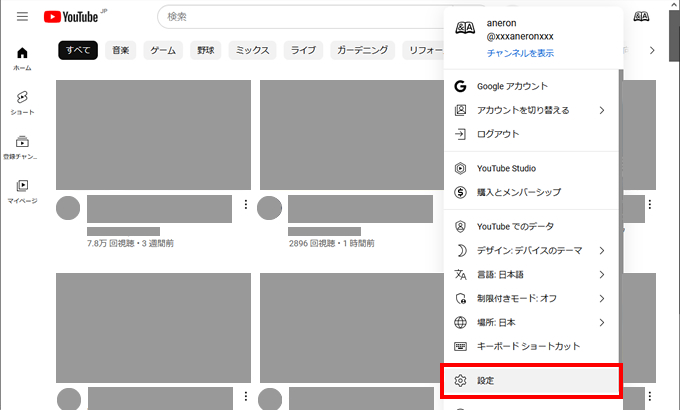Click the shield icon for YouTube data

click(x=460, y=226)
